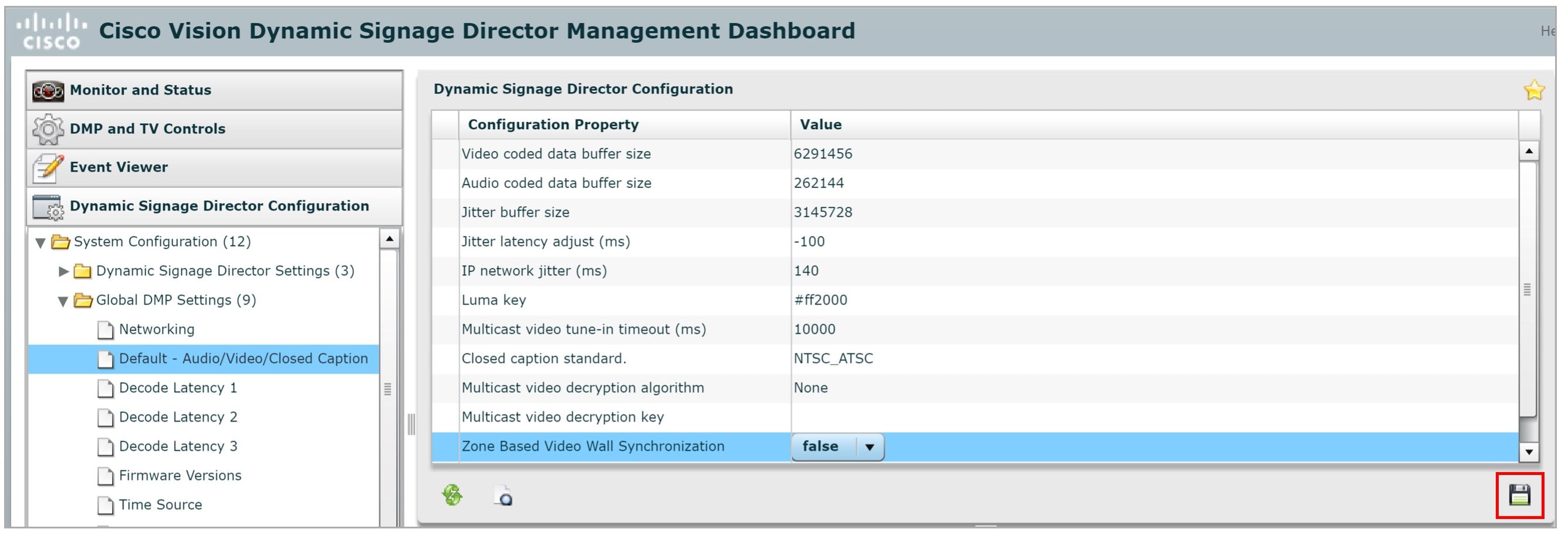Click the Monitor and Status camera icon
Screen dimensions: 1568x539
49,90
